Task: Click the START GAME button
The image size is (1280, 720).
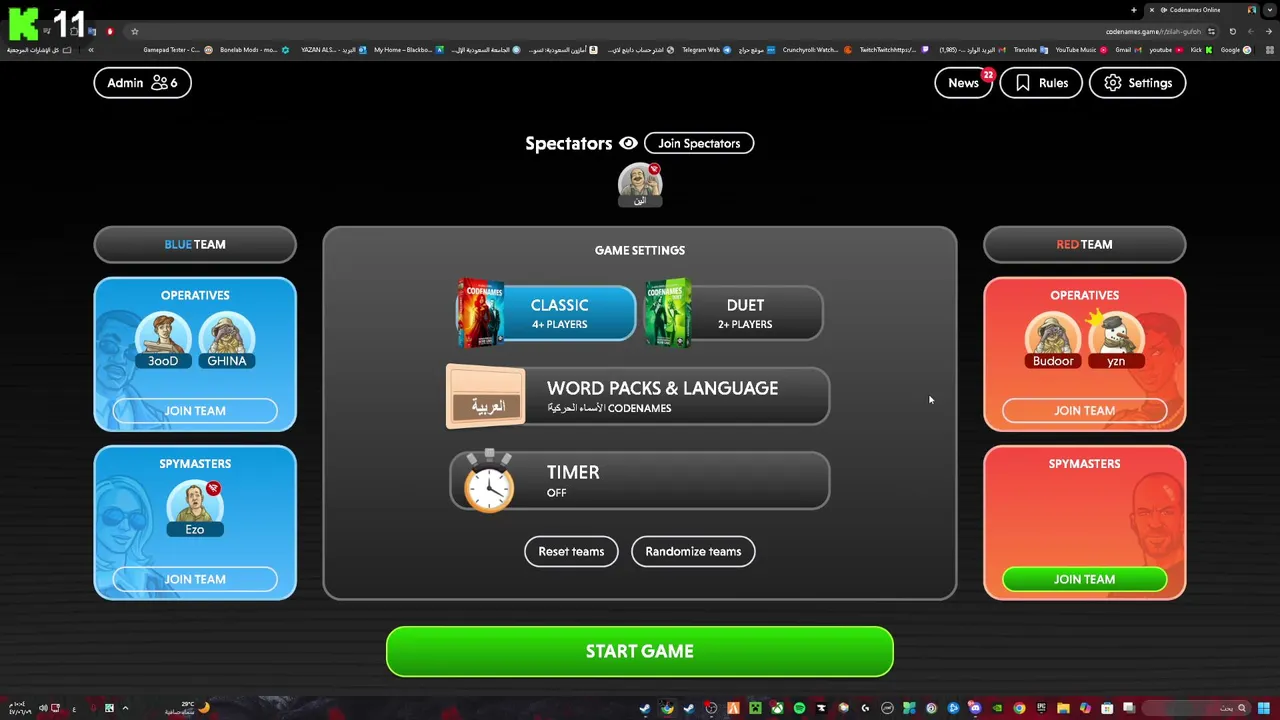Action: (x=640, y=651)
